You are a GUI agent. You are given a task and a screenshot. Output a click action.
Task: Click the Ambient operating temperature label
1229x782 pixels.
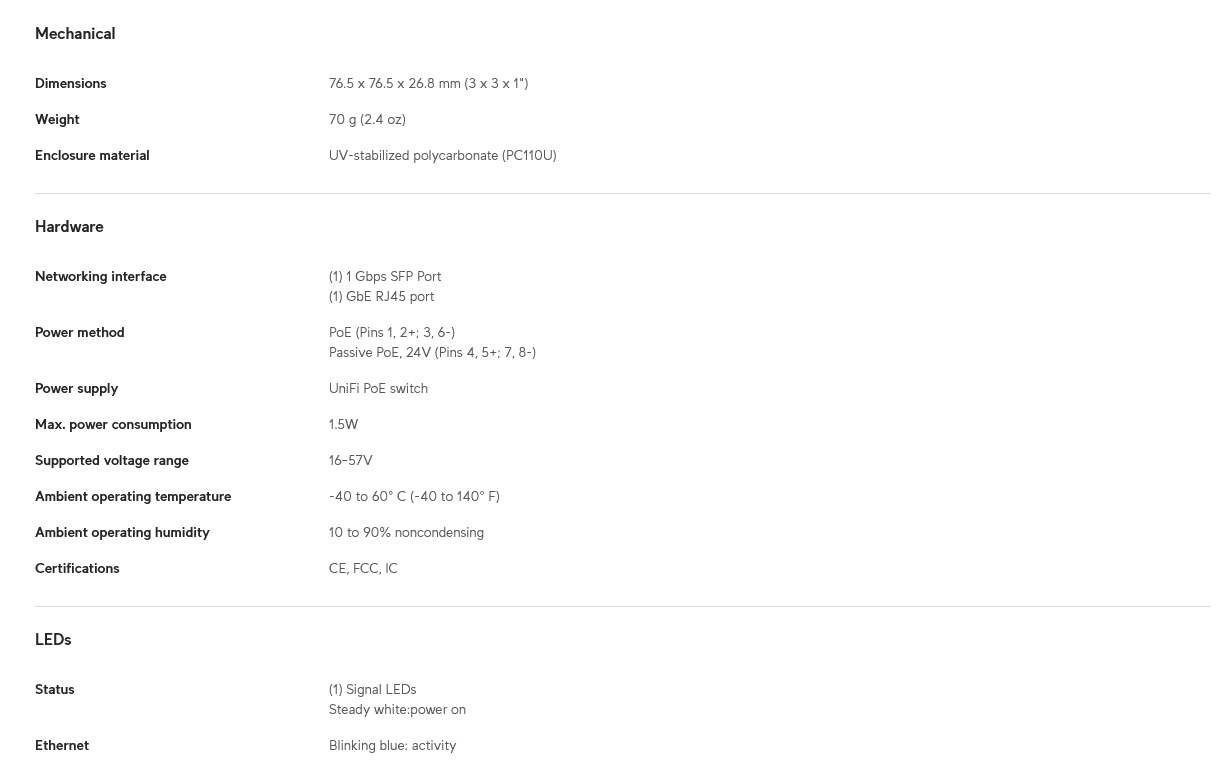coord(133,497)
